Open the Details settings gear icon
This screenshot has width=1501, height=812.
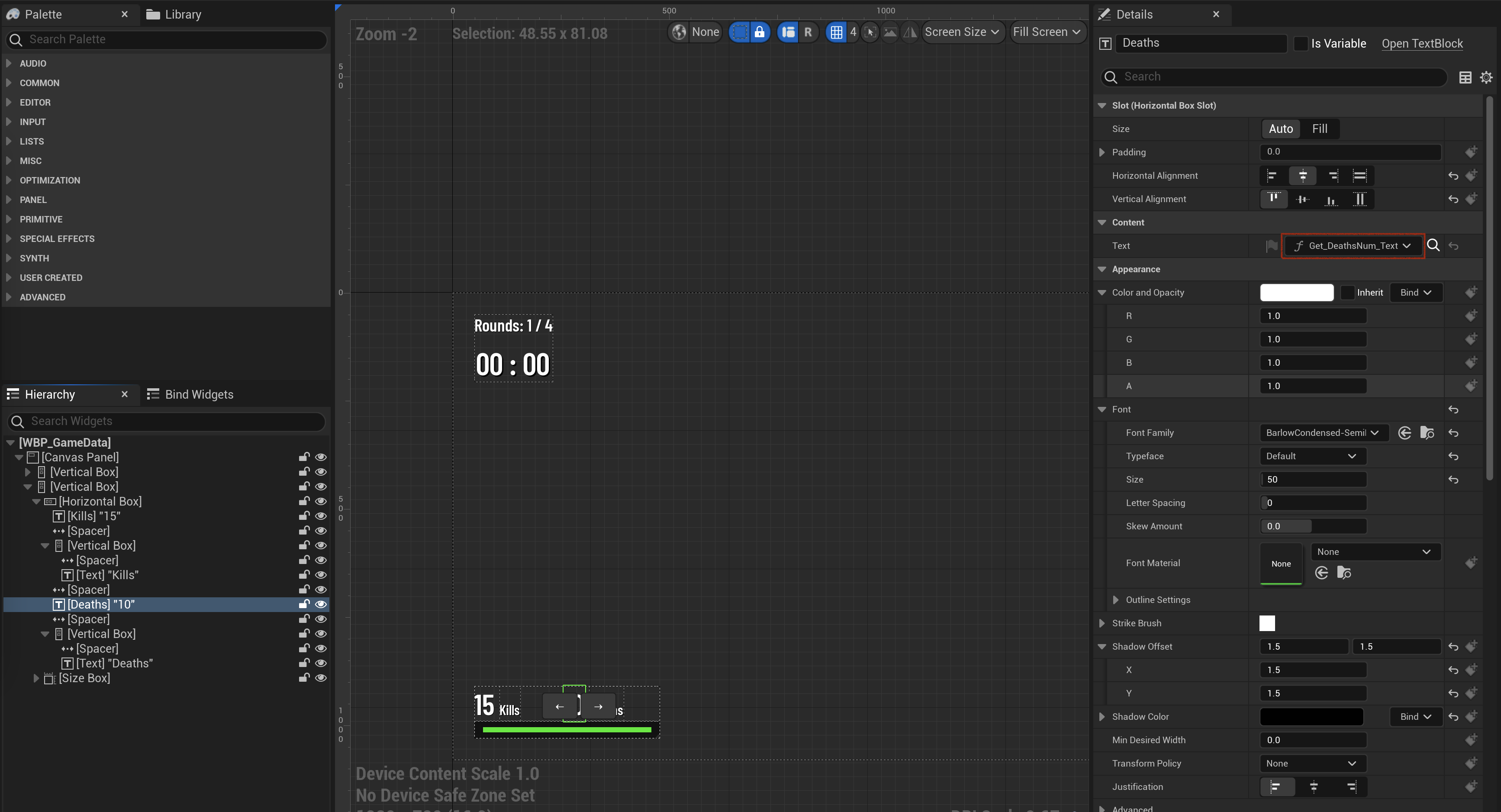[x=1486, y=77]
